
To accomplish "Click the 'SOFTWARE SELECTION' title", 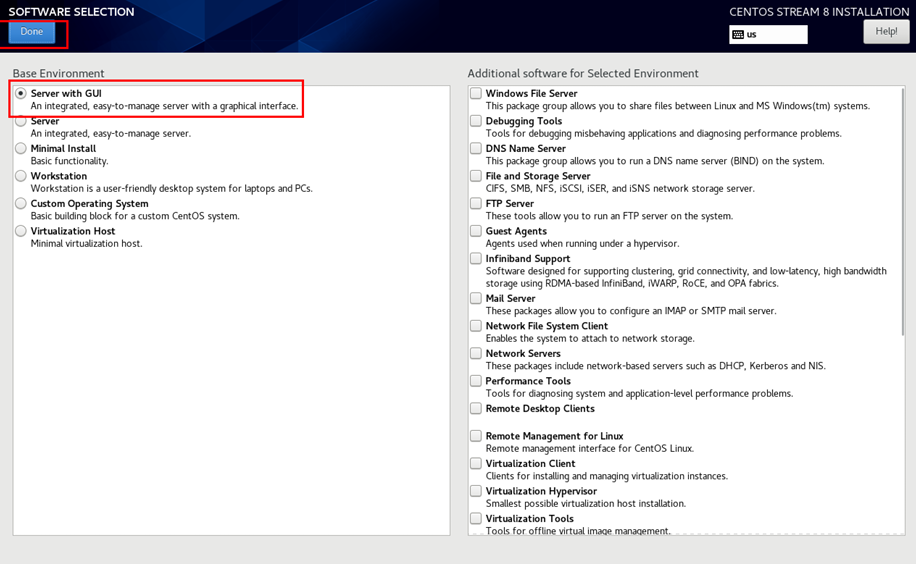I will coord(71,12).
